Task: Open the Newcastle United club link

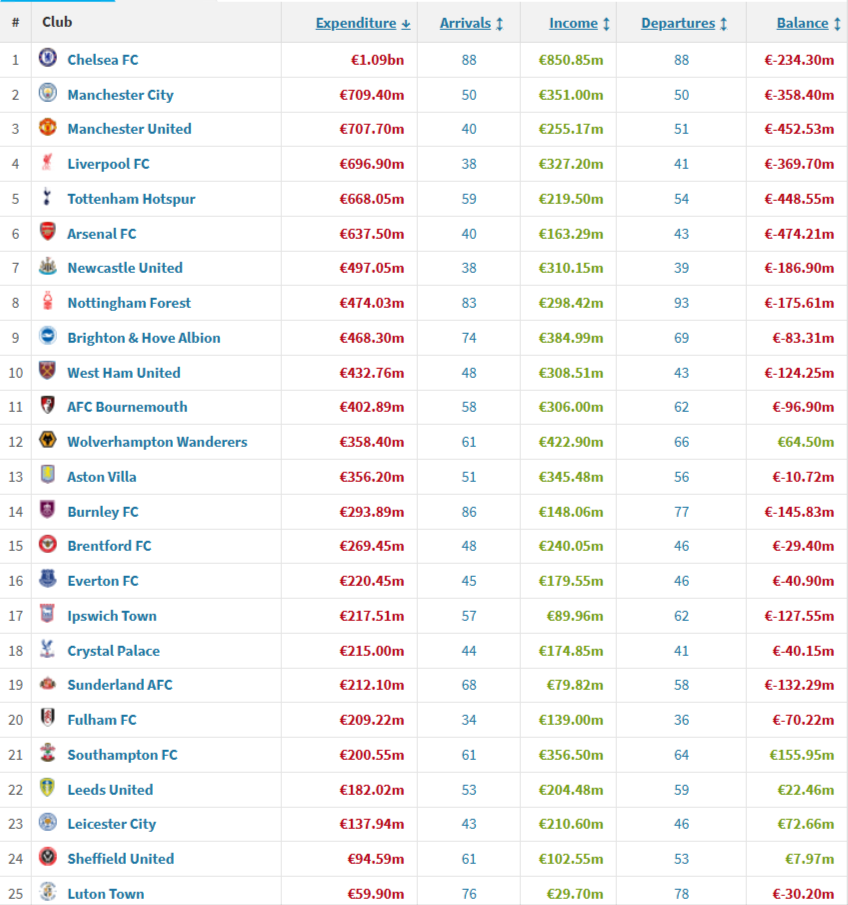Action: tap(125, 268)
